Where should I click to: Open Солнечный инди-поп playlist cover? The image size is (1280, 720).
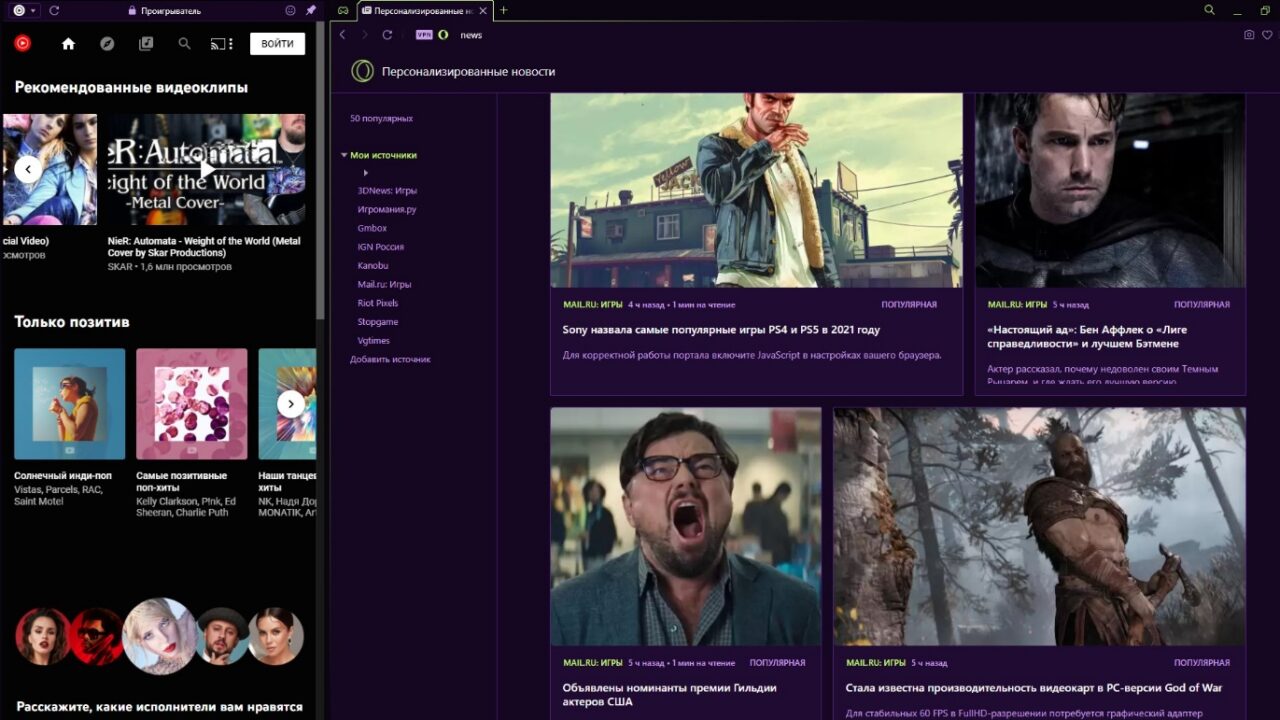pyautogui.click(x=69, y=404)
